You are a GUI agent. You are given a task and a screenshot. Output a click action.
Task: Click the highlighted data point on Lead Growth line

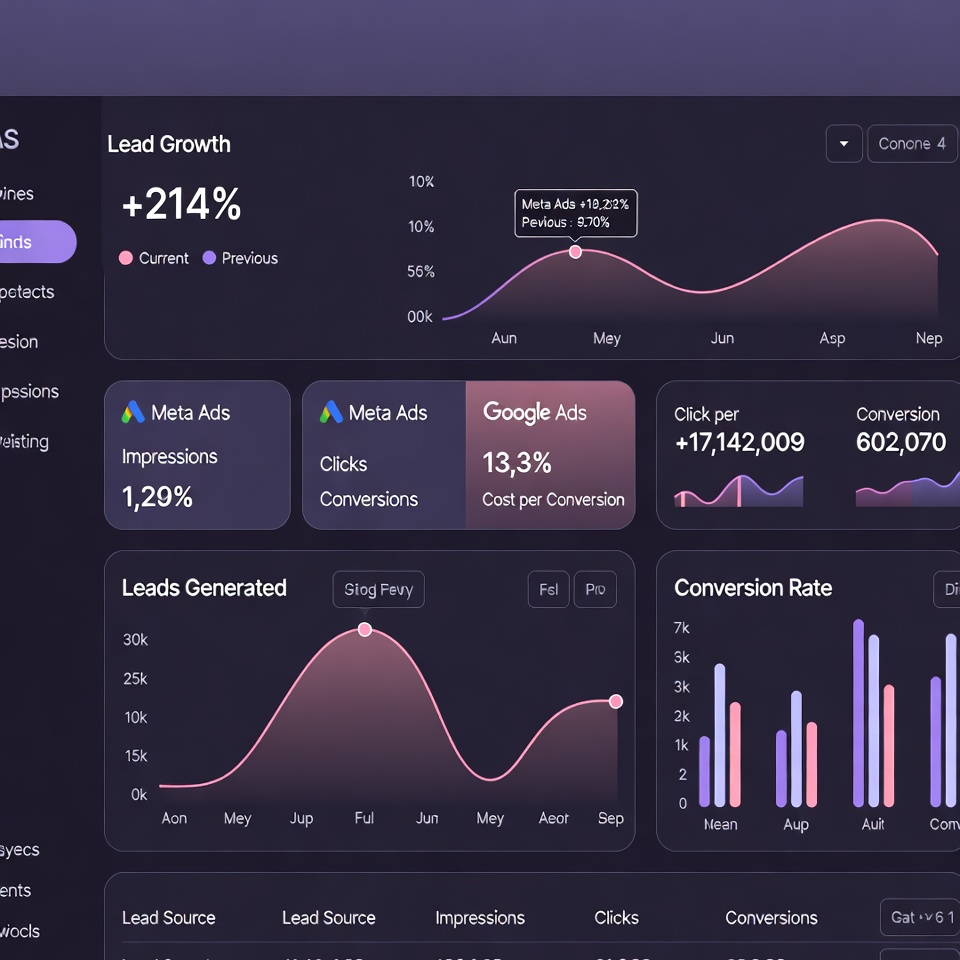[x=575, y=254]
